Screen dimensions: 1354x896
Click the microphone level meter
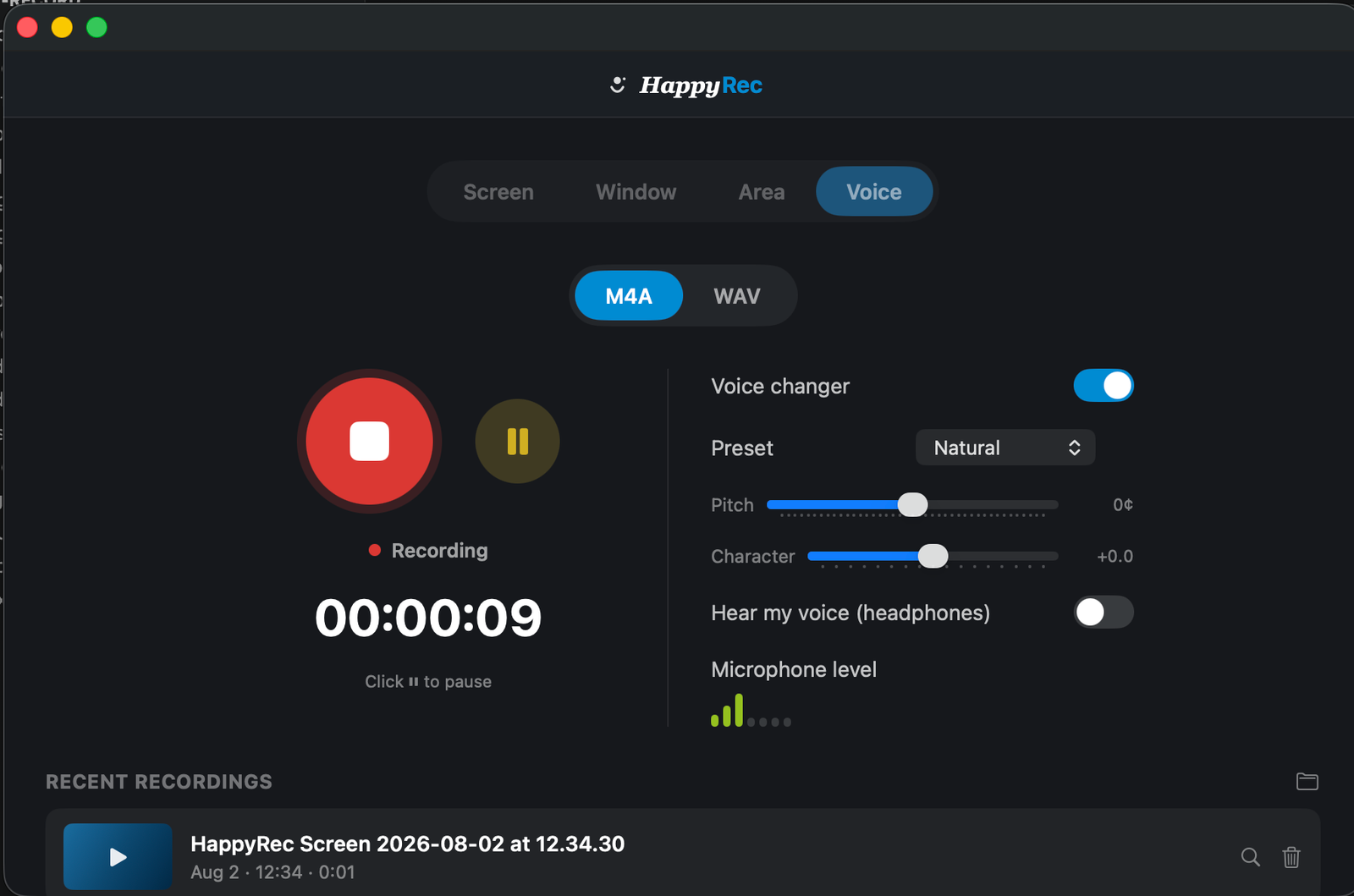pyautogui.click(x=751, y=711)
